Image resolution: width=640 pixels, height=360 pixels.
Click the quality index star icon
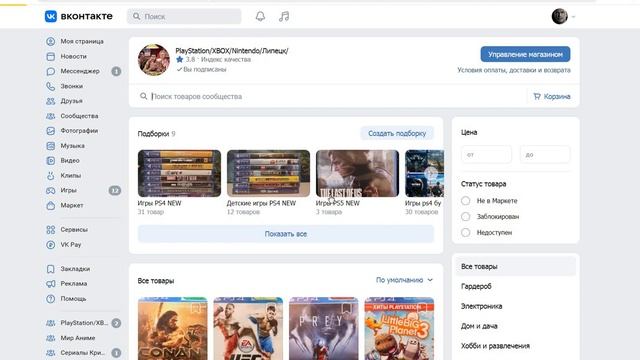180,60
